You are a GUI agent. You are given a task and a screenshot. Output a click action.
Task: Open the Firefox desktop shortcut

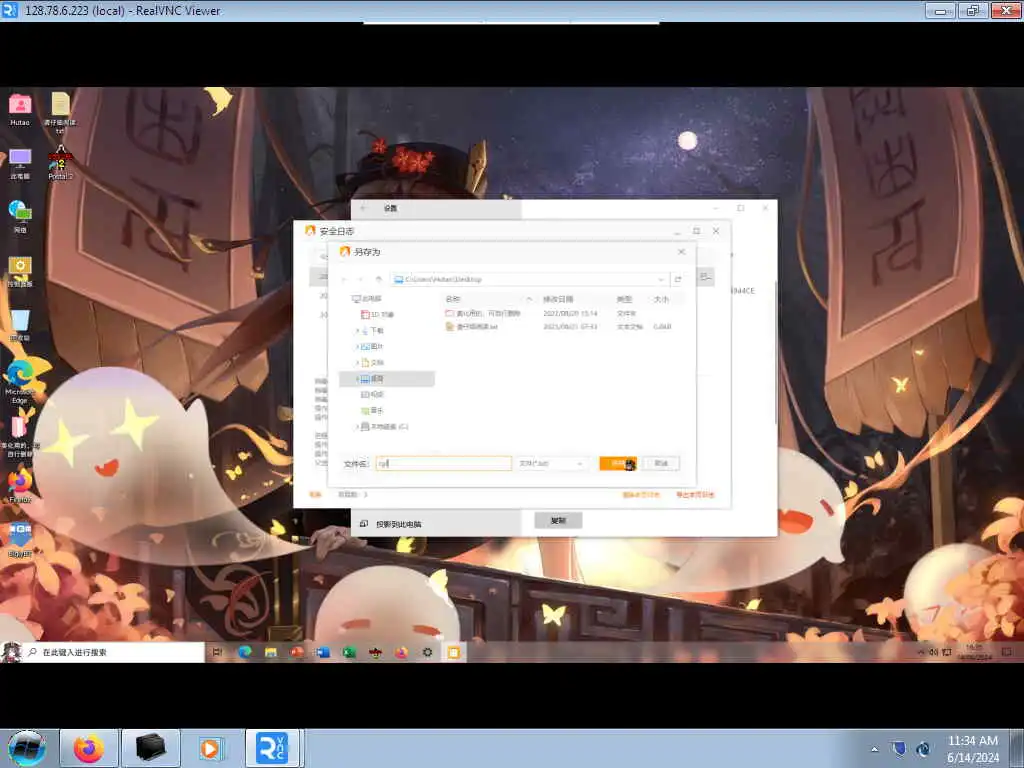coord(20,487)
